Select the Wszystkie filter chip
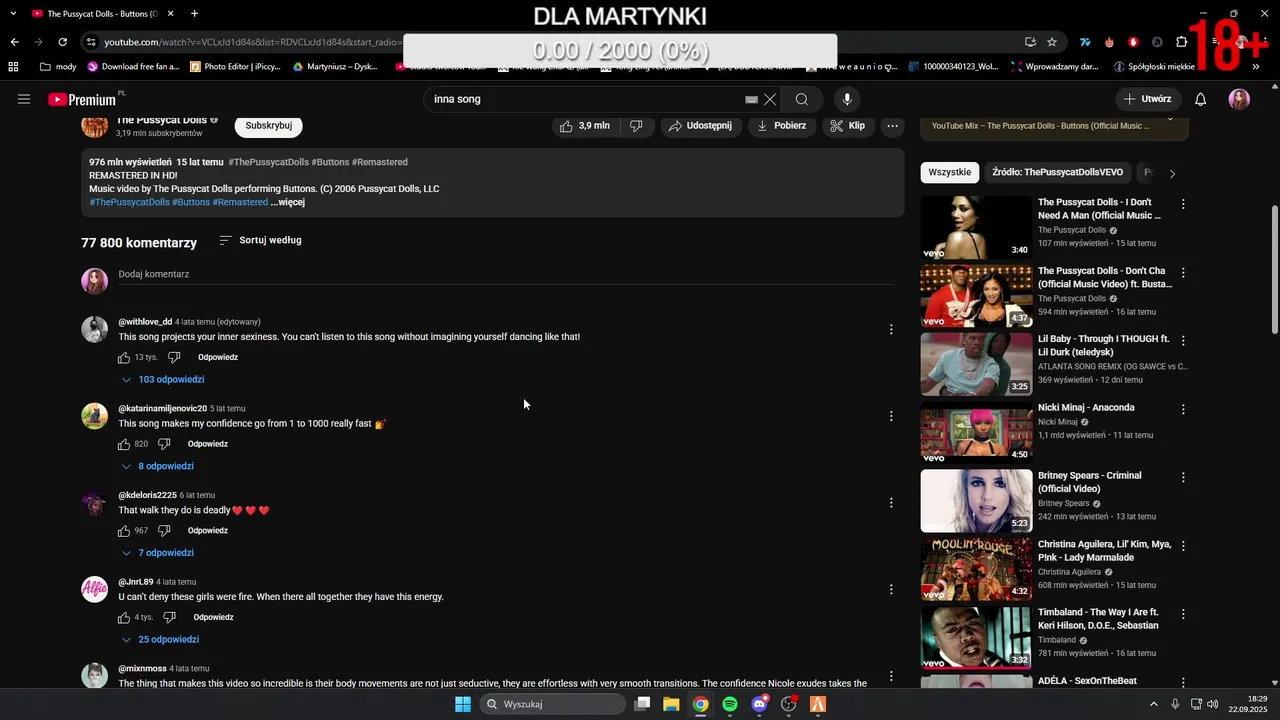This screenshot has height=720, width=1280. click(949, 172)
